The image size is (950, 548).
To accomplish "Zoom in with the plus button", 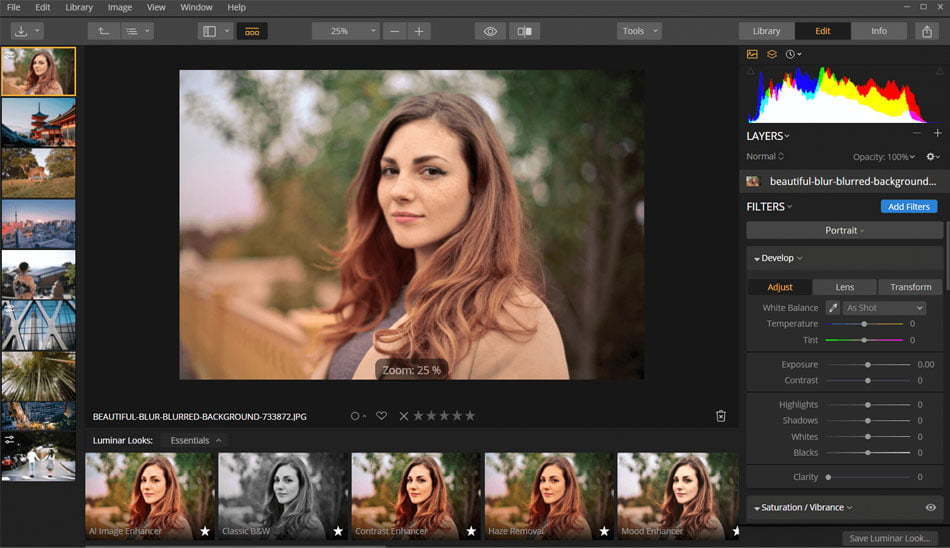I will coord(419,31).
